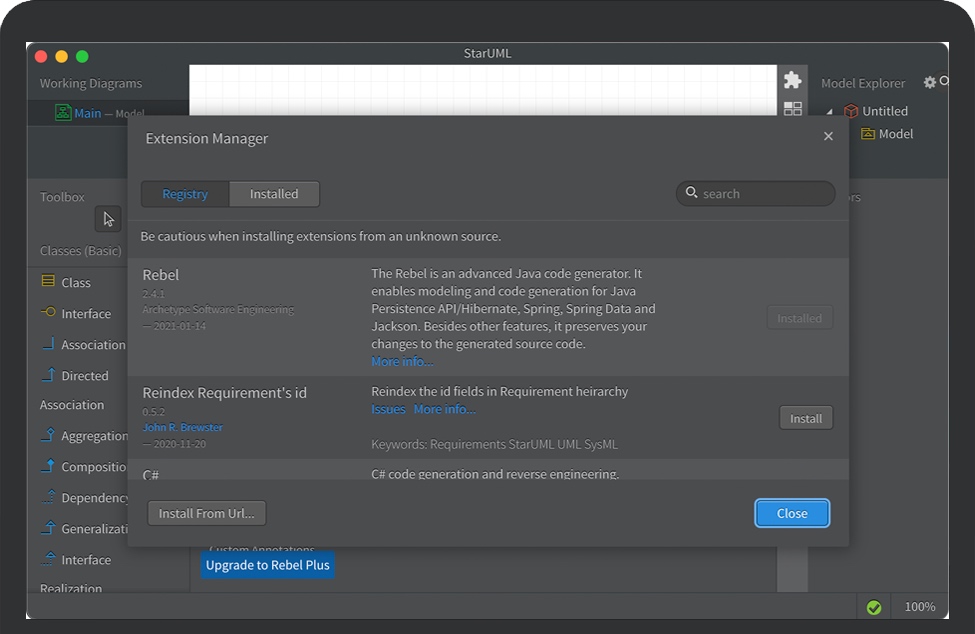Click the green validation checkmark in status bar
Viewport: 975px width, 634px height.
(873, 607)
